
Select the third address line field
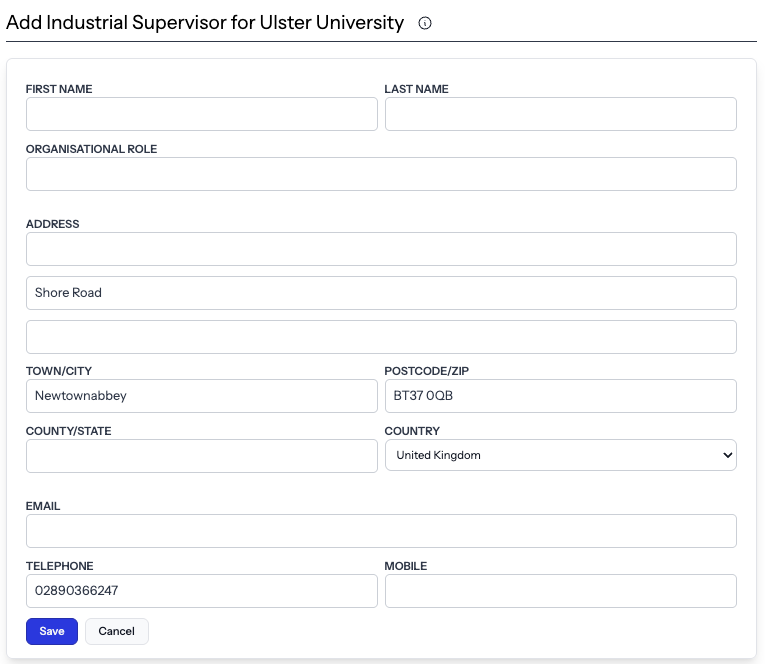point(381,337)
